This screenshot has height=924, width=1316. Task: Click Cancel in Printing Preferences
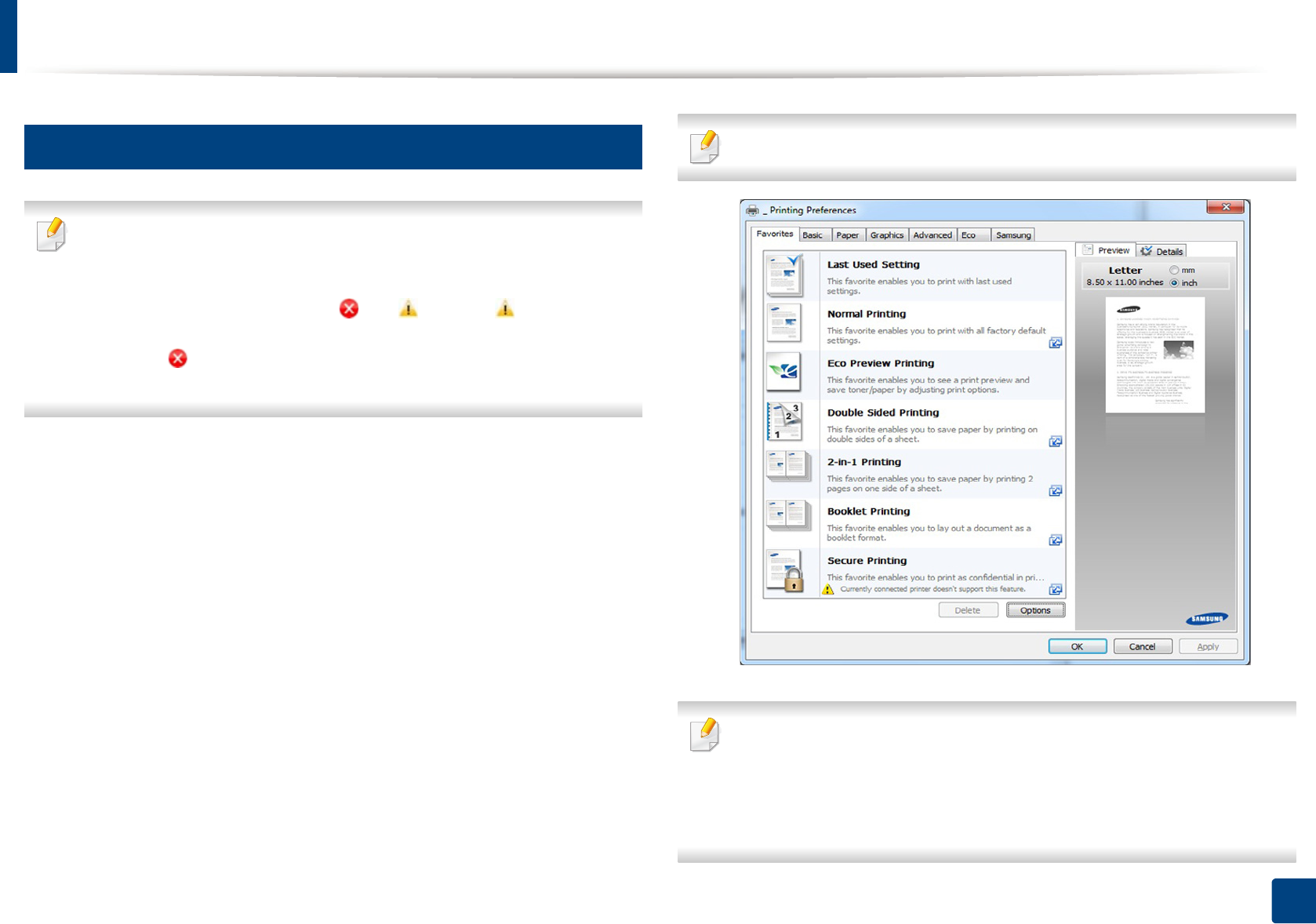click(1143, 646)
